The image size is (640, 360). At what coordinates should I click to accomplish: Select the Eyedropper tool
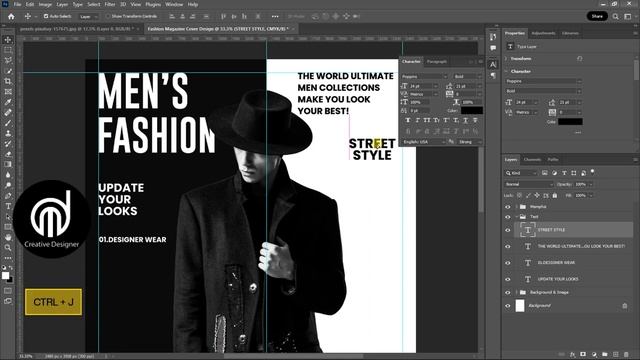point(8,102)
